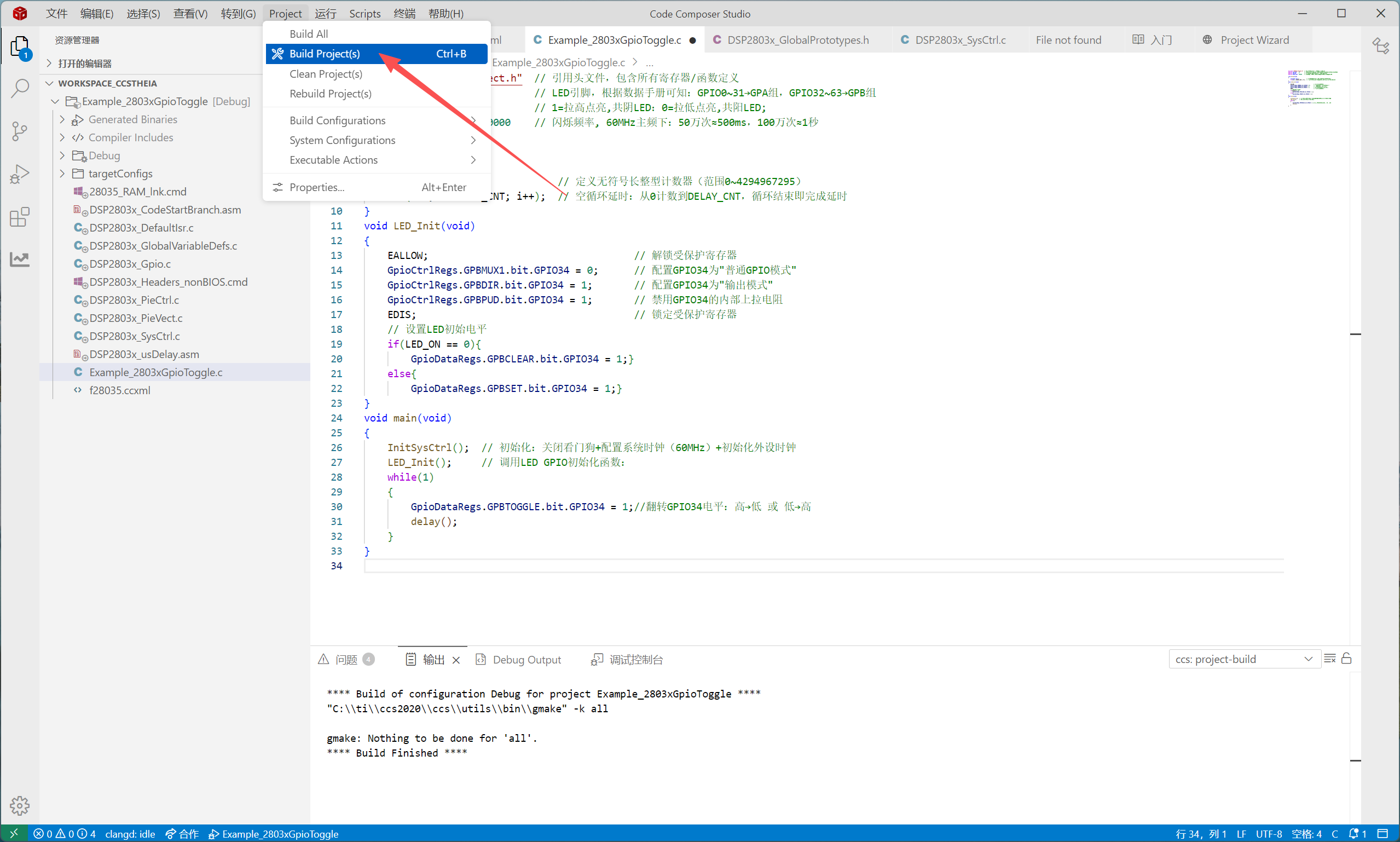The width and height of the screenshot is (1400, 842).
Task: Open the notifications bell in status bar
Action: tap(1357, 833)
